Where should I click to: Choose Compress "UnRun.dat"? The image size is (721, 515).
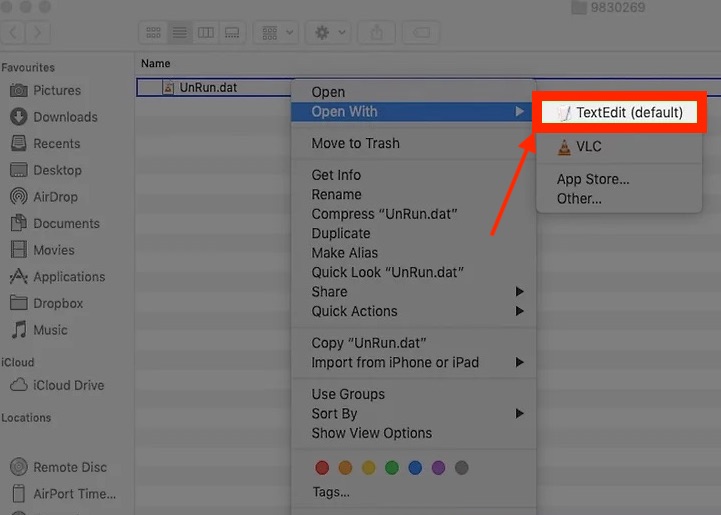click(413, 214)
